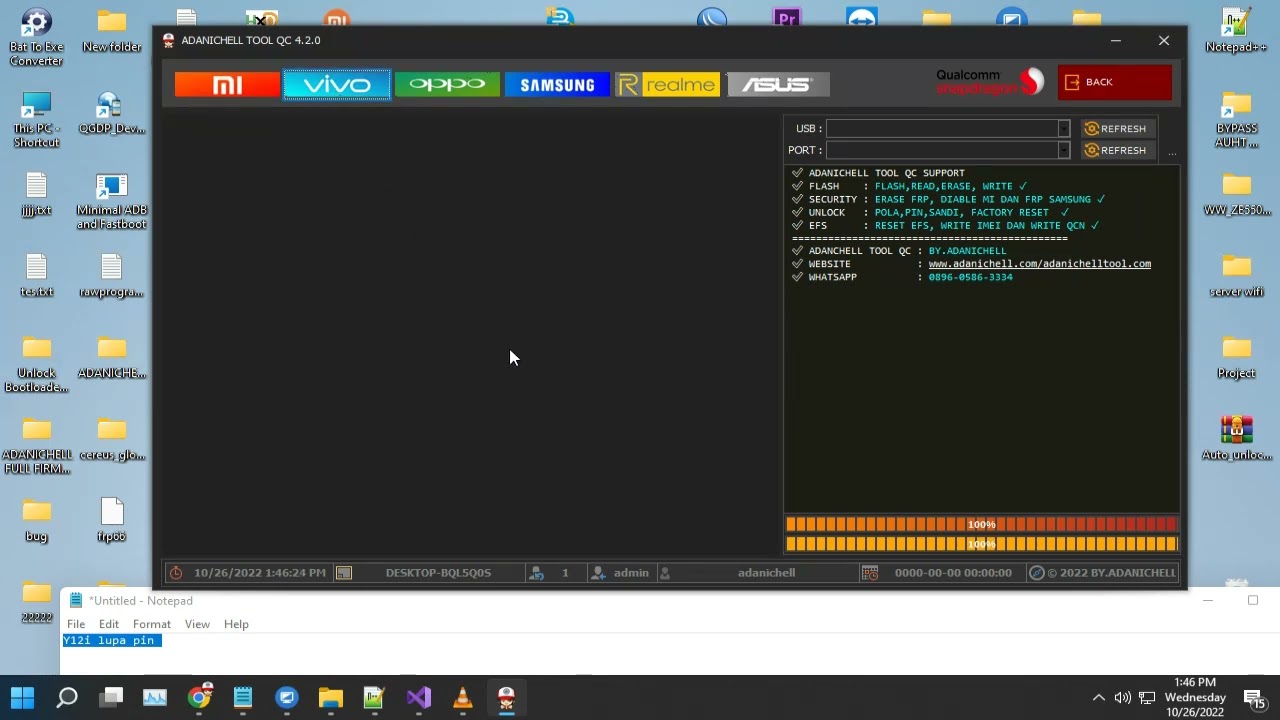This screenshot has width=1280, height=720.
Task: Click the ADANICHELL TOOL title bar icon
Action: point(168,40)
